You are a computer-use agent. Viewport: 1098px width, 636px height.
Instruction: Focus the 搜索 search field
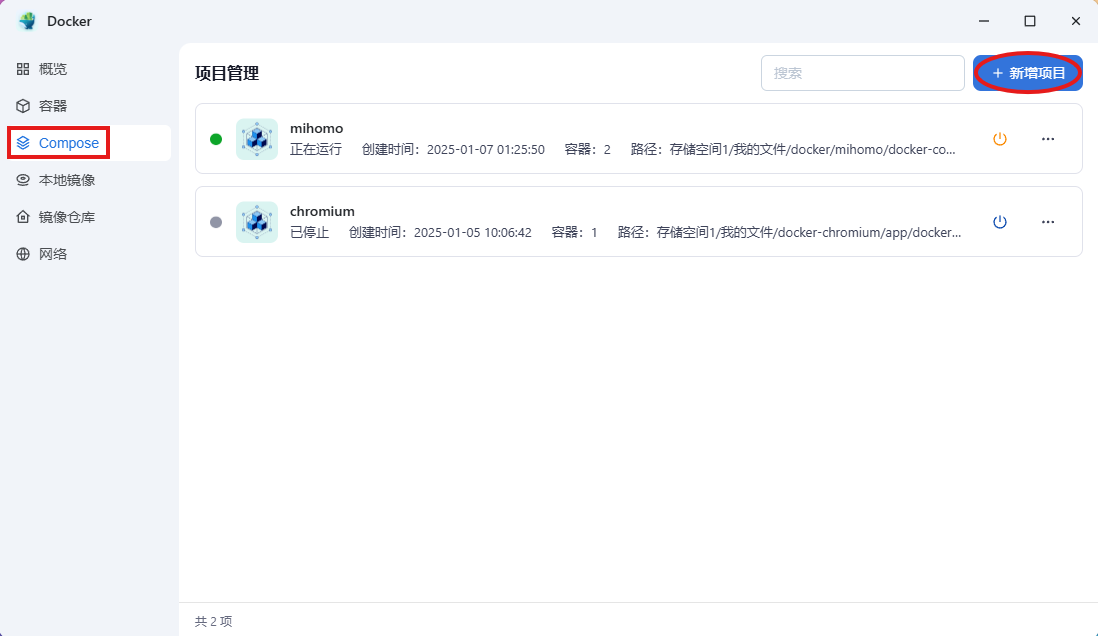pyautogui.click(x=863, y=73)
